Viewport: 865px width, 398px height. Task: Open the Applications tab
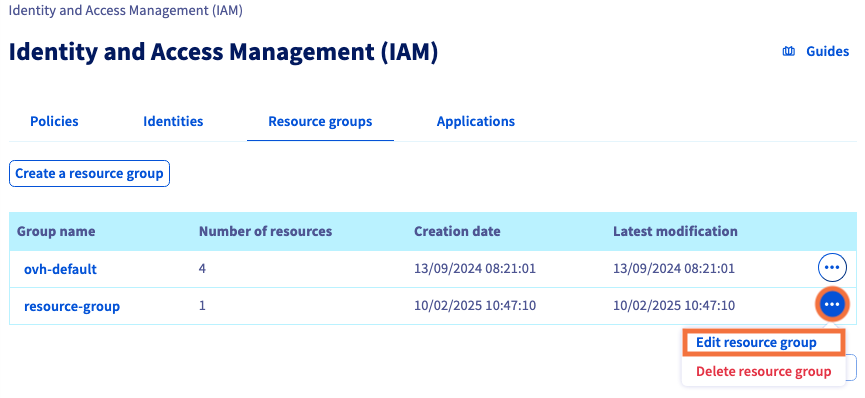click(476, 121)
